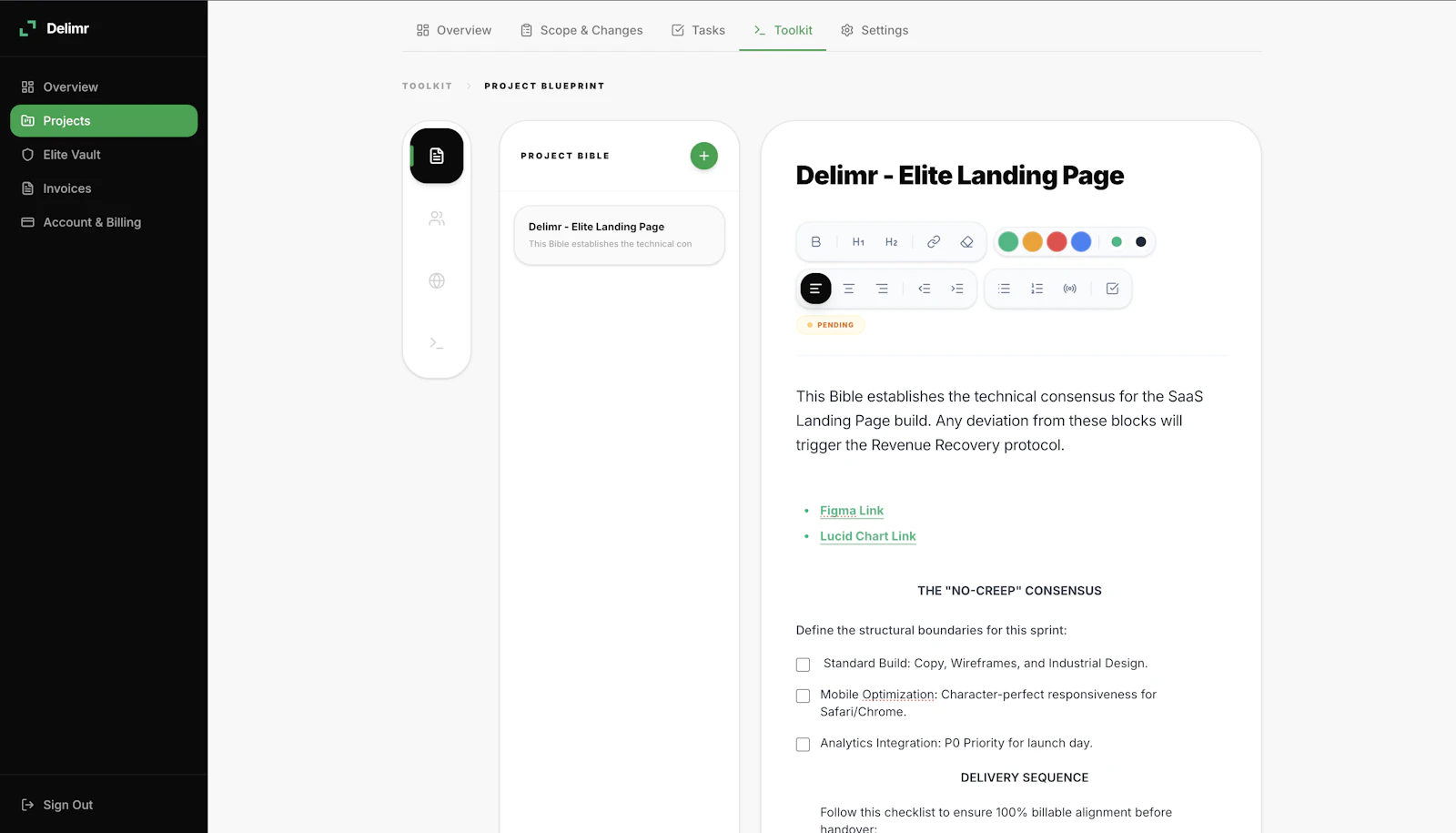Switch to the Scope & Changes tab
Image resolution: width=1456 pixels, height=833 pixels.
pos(581,30)
